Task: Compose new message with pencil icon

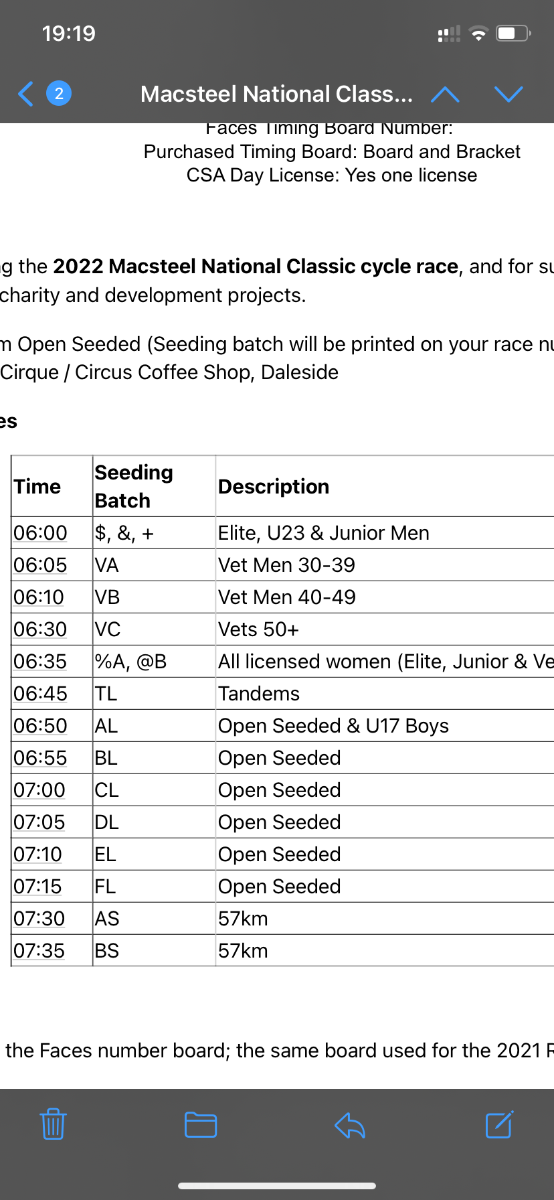Action: click(x=499, y=1124)
